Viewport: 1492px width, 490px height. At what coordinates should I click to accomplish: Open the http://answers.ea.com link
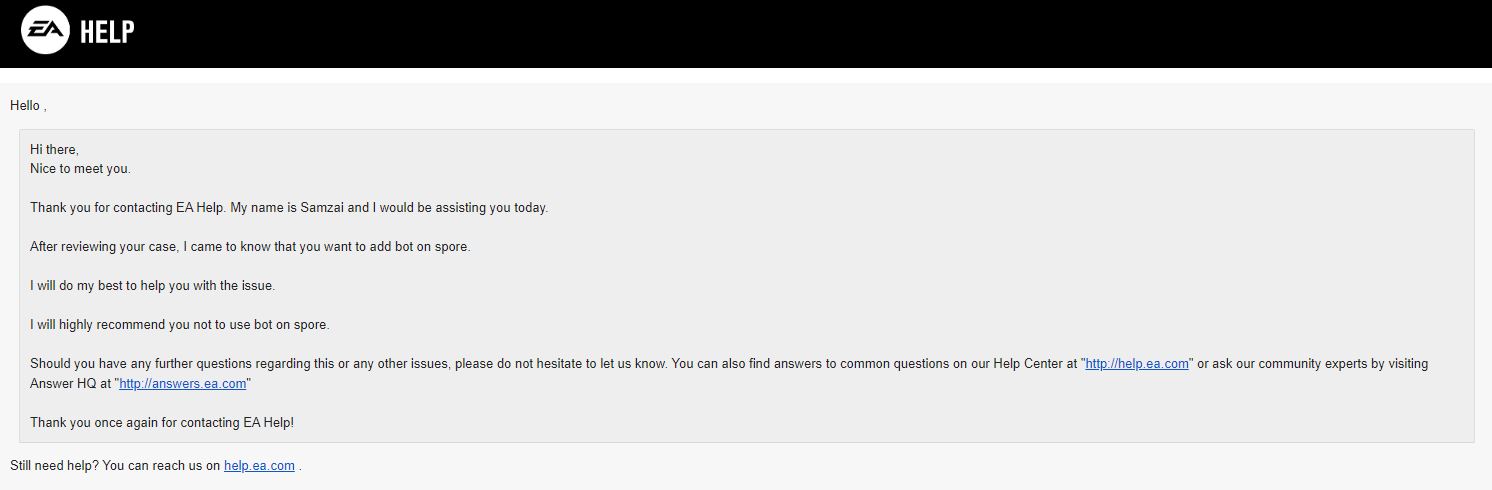coord(182,384)
